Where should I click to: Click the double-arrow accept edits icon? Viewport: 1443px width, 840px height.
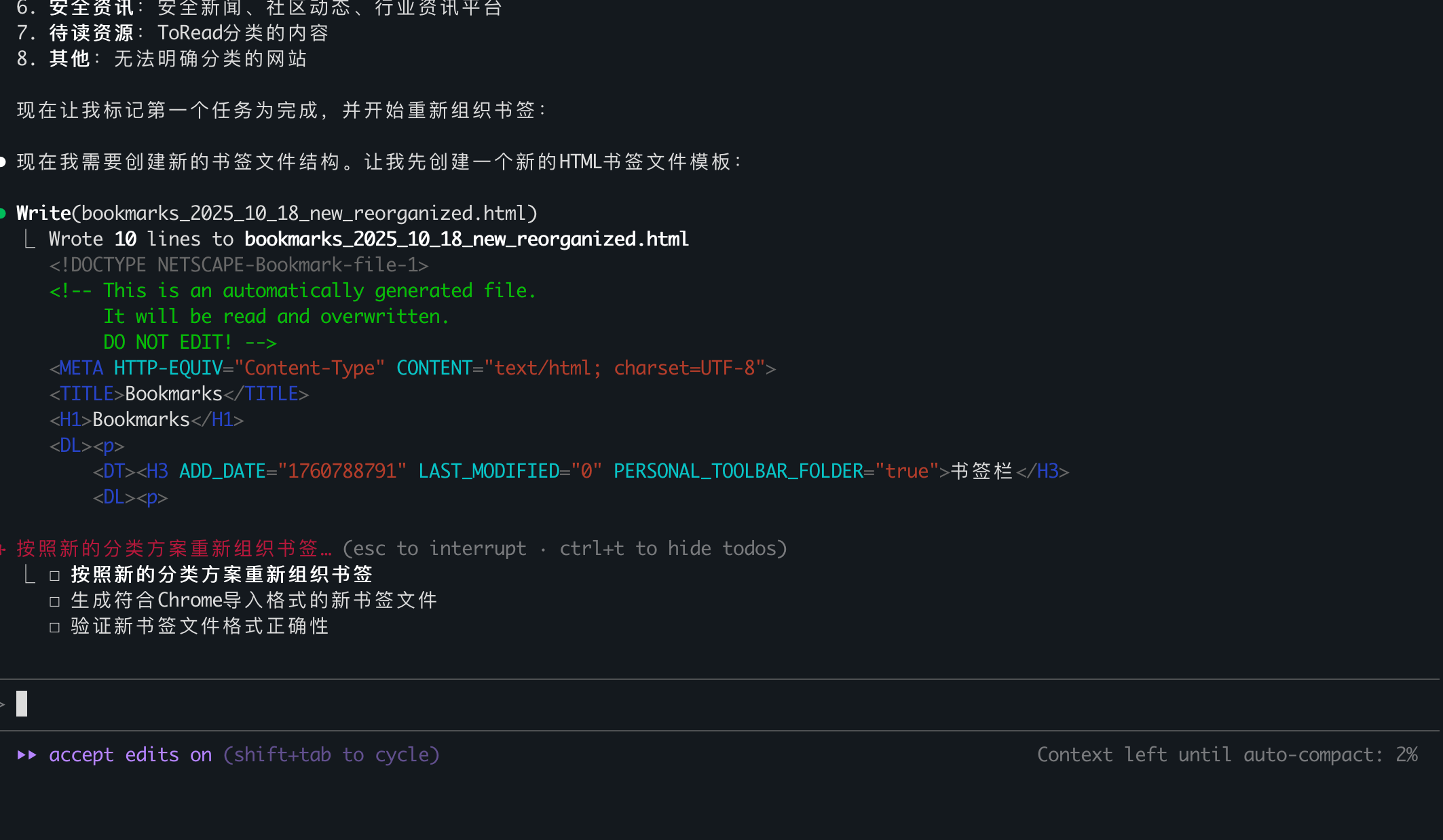(x=27, y=755)
